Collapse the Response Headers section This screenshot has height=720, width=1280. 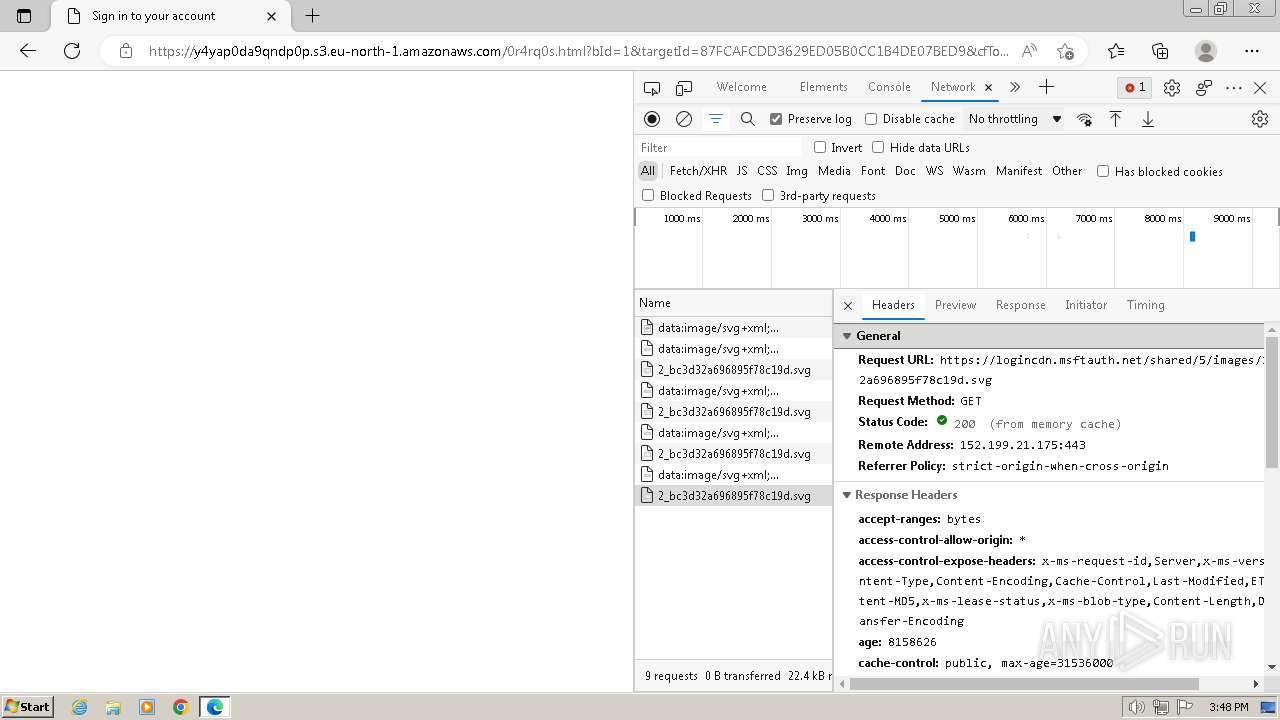[x=847, y=495]
